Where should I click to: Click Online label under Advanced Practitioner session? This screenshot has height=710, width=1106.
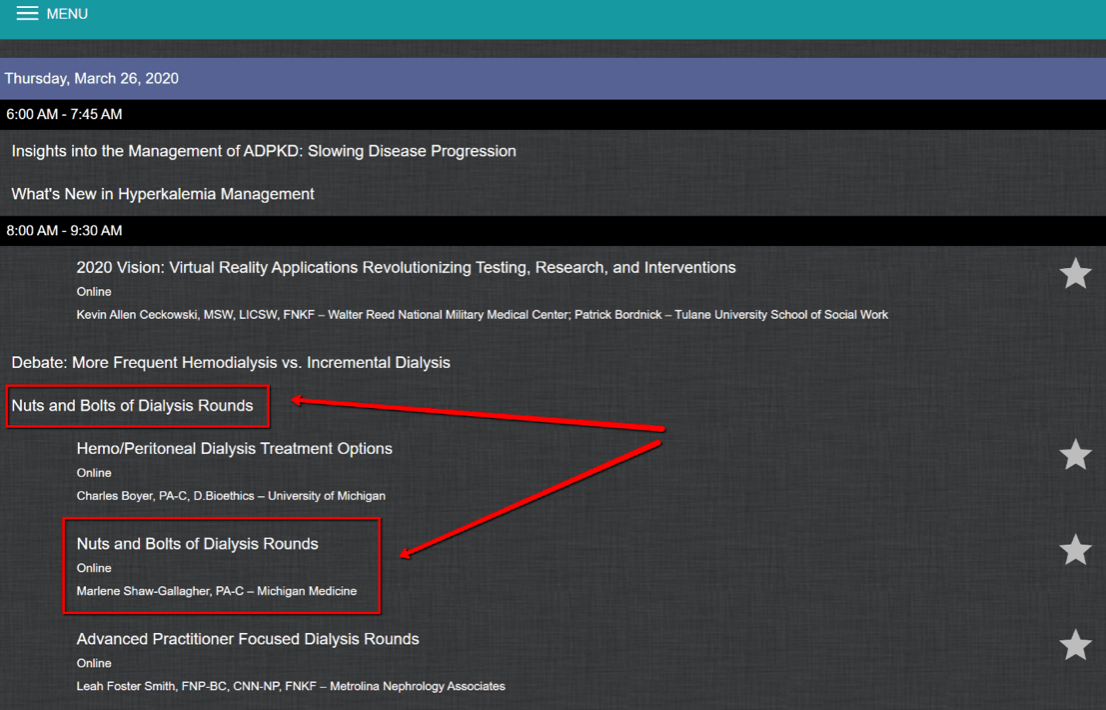(94, 663)
